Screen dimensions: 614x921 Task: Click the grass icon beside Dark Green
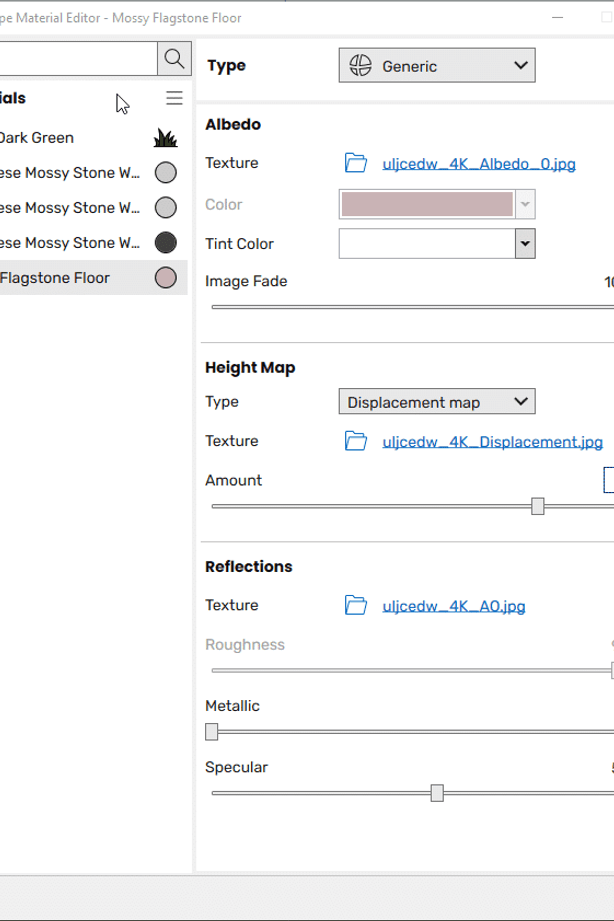pos(165,138)
